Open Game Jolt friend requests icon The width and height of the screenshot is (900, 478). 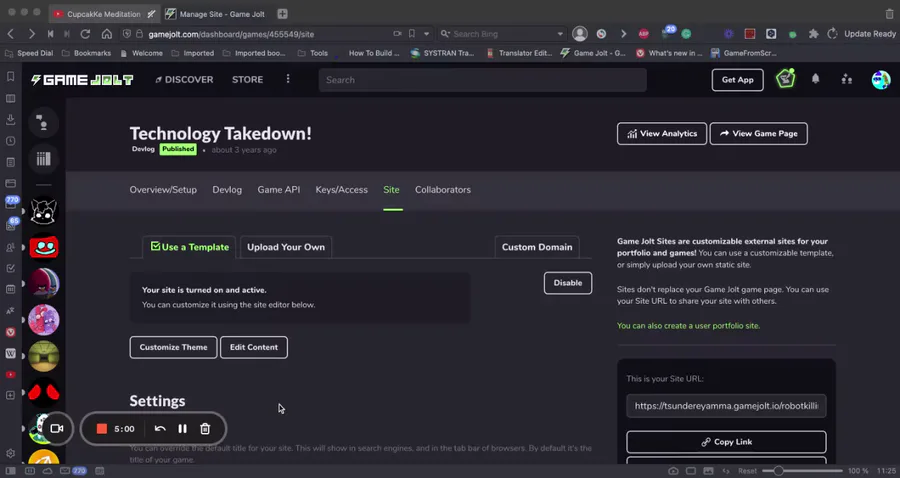tap(847, 80)
